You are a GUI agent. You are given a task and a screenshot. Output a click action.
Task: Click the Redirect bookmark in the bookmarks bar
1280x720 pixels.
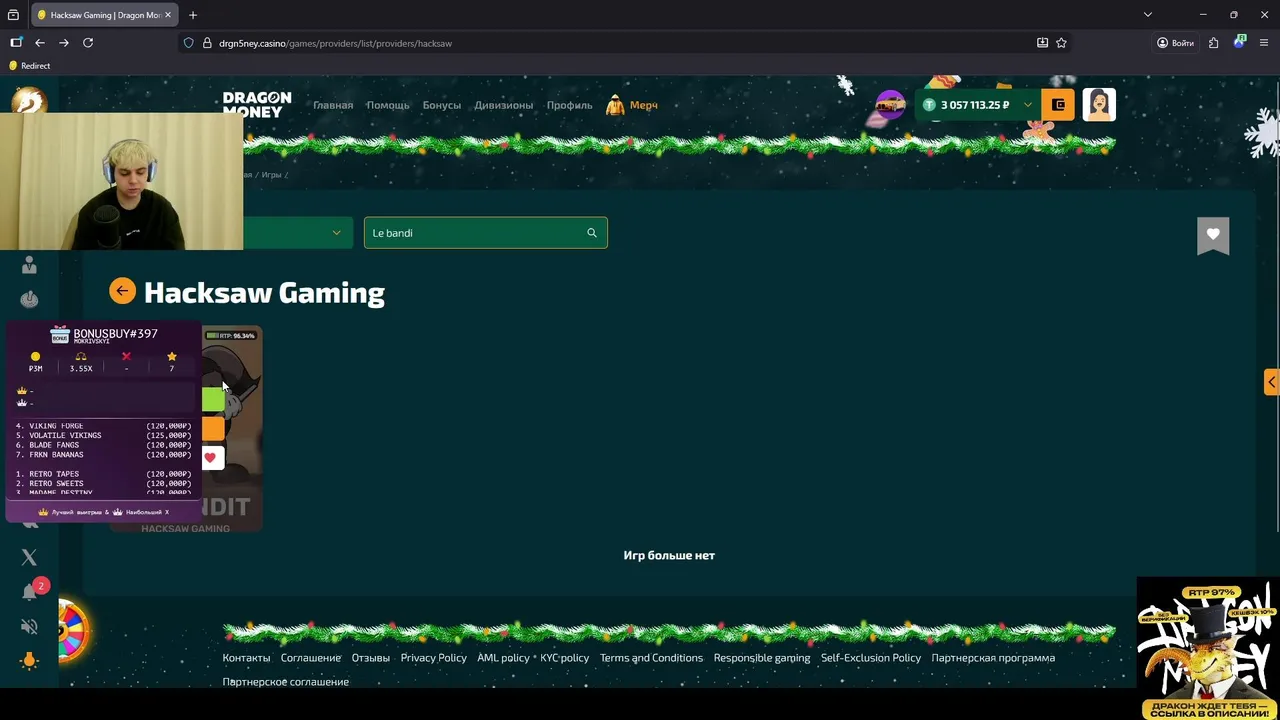click(29, 66)
